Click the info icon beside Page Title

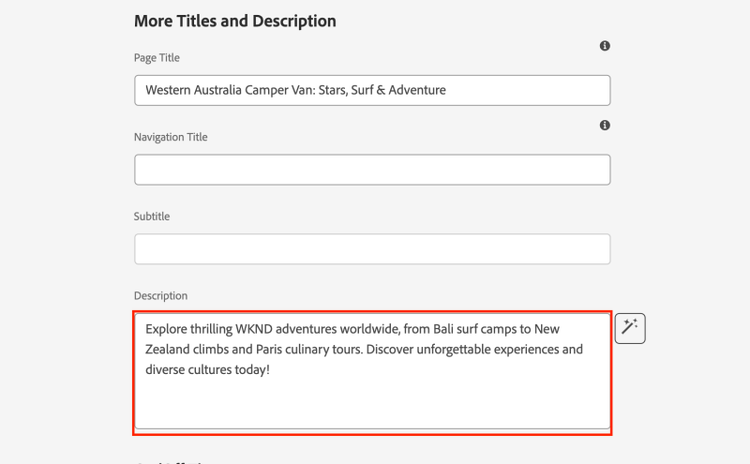pos(605,46)
